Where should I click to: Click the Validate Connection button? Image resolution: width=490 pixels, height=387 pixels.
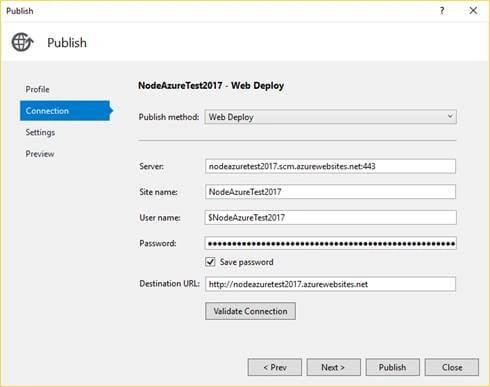pos(250,311)
